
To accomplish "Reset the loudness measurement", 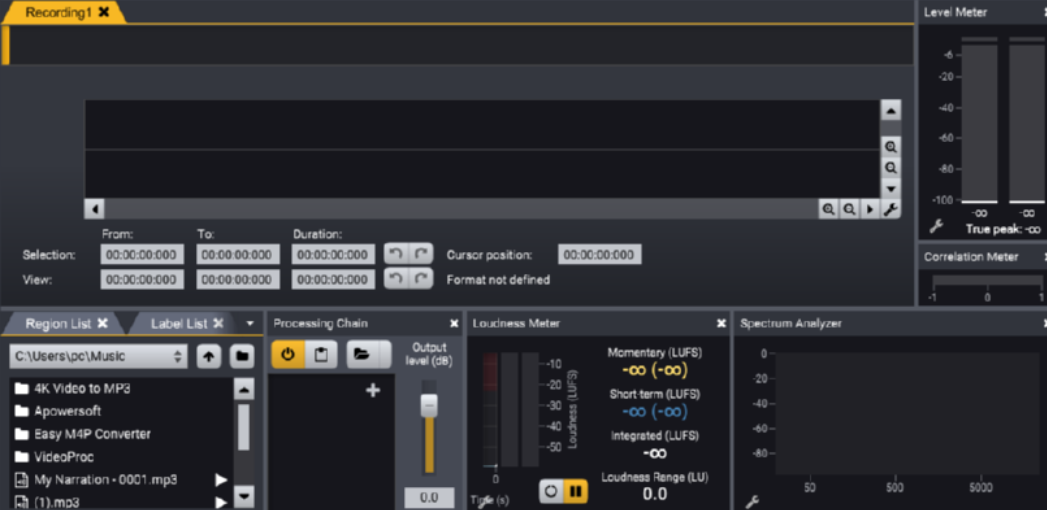I will click(551, 492).
